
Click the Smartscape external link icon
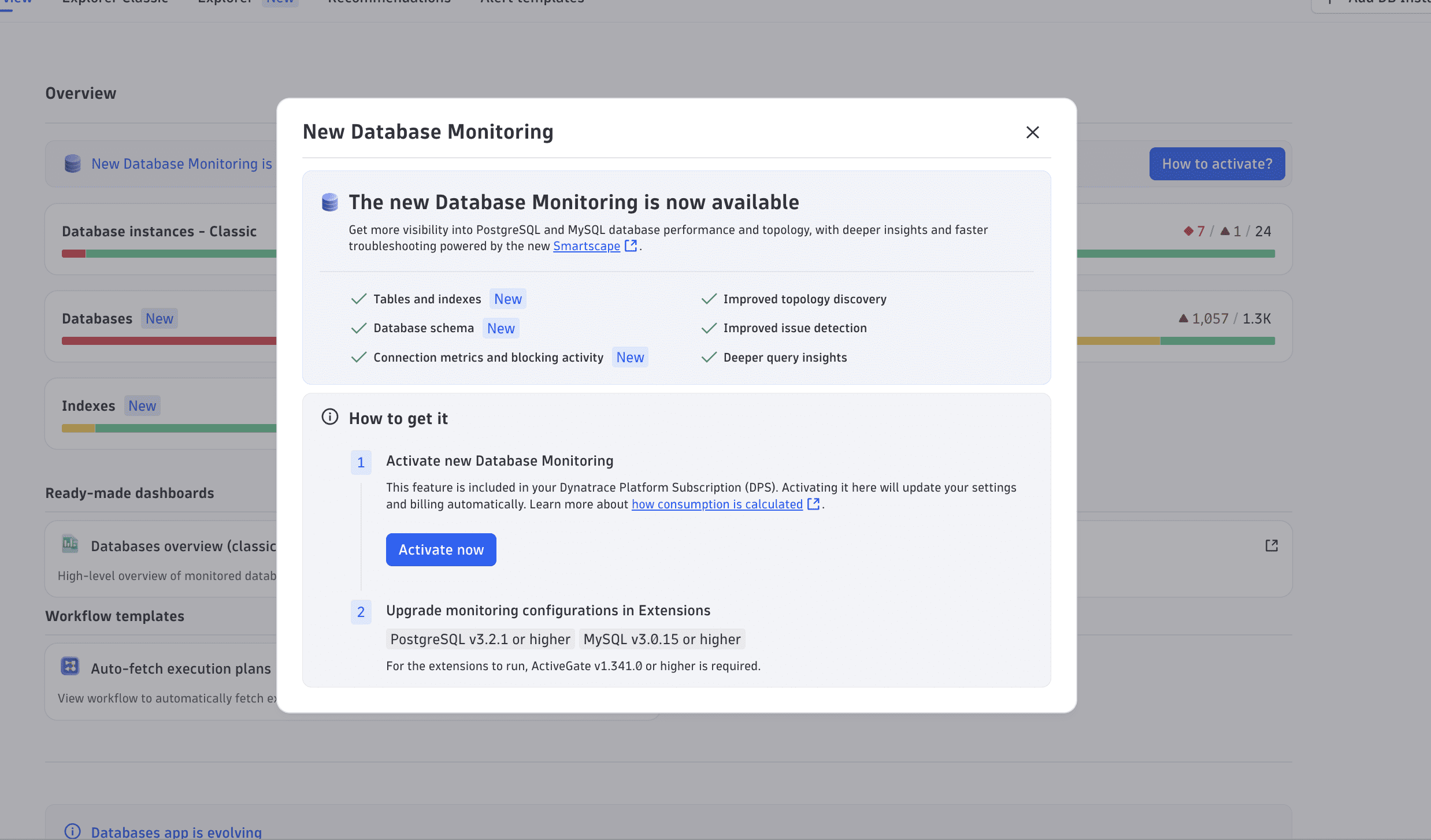pos(631,246)
